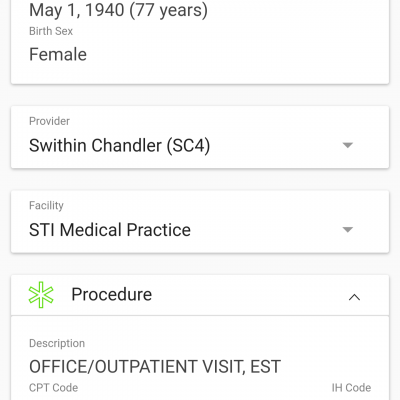Click the Procedure section header title
Screen dimensions: 400x400
point(112,294)
